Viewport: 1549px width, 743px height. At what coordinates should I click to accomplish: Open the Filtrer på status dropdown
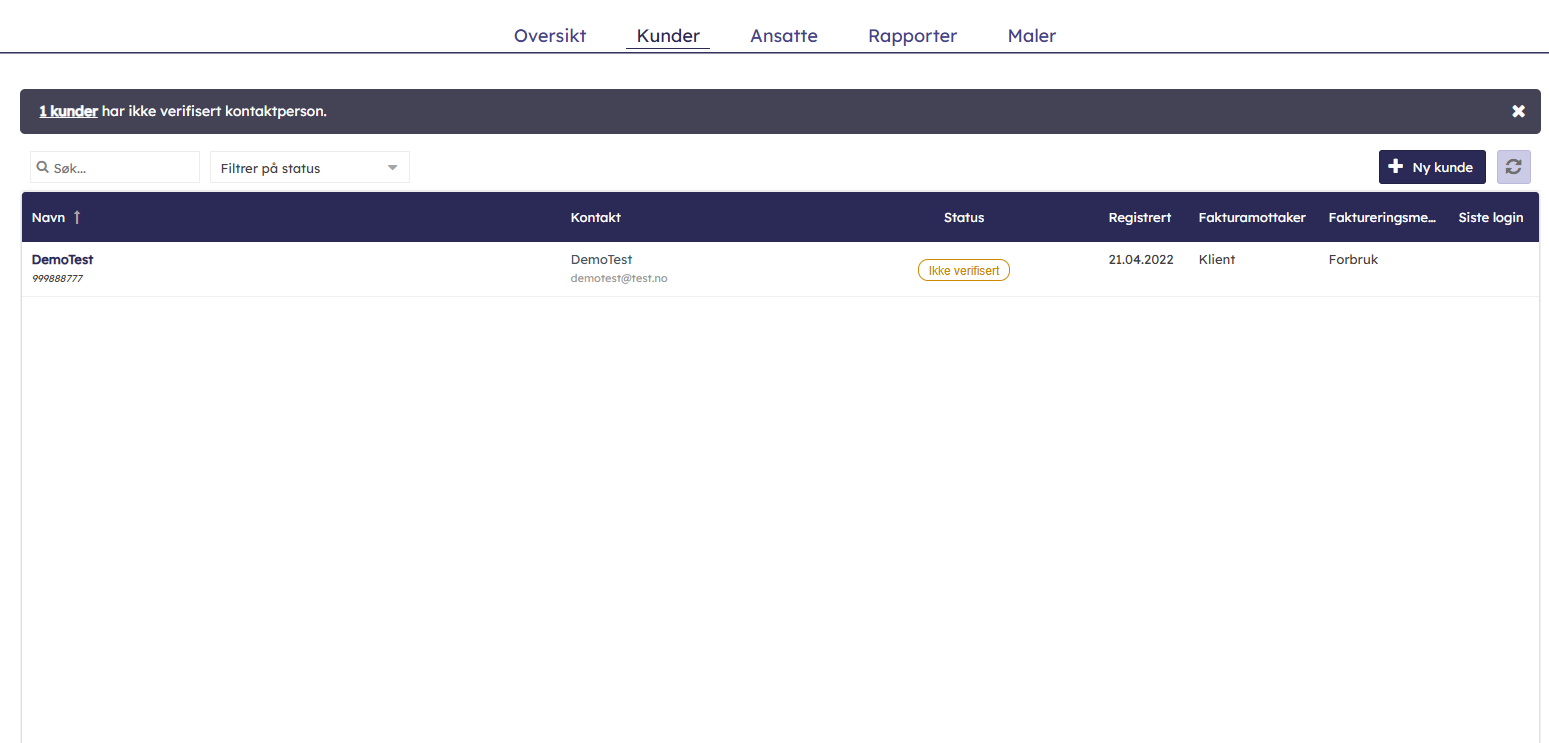(309, 168)
